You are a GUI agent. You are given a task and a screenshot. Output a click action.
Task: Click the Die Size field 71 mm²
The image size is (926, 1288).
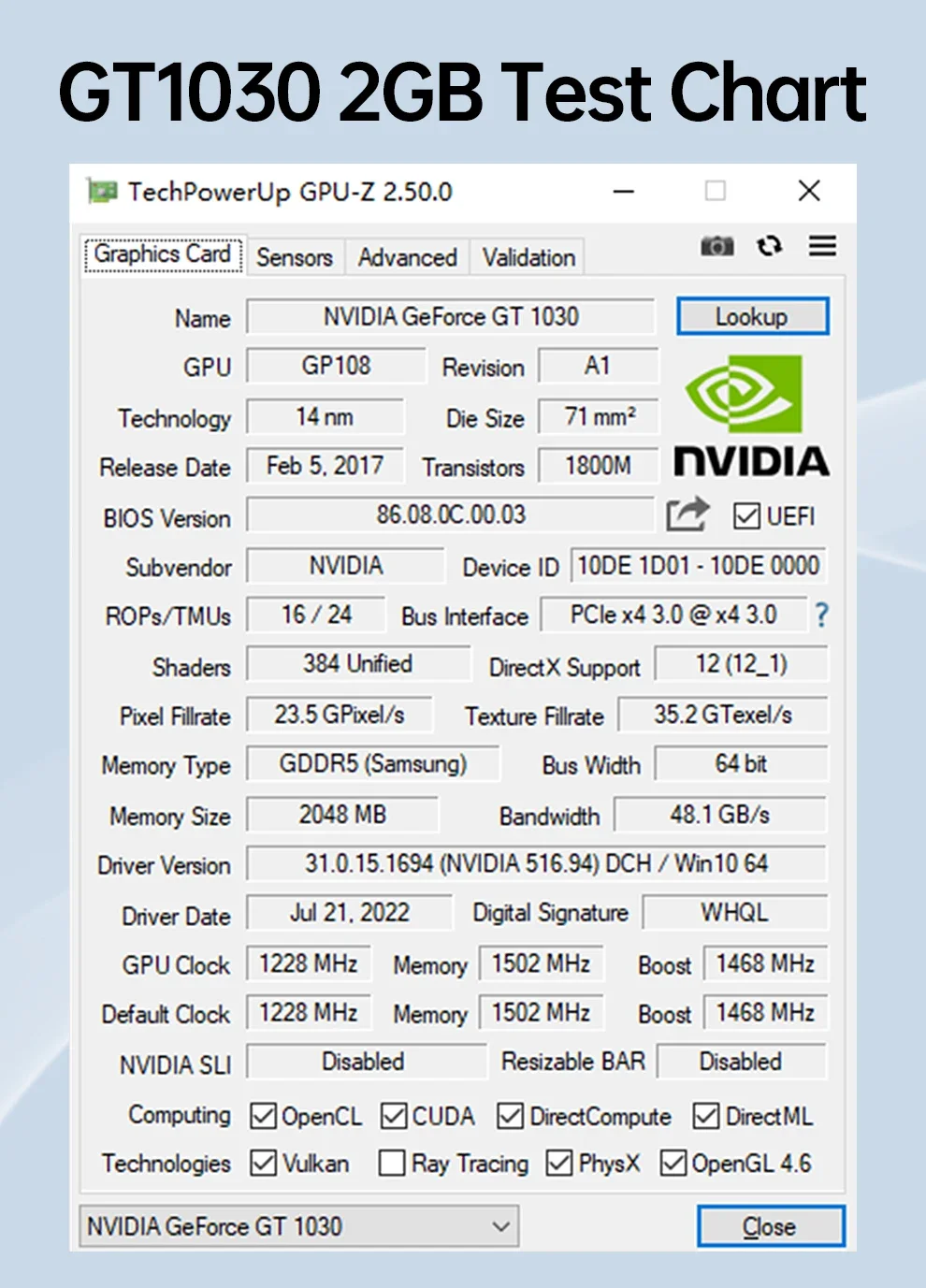pos(600,416)
